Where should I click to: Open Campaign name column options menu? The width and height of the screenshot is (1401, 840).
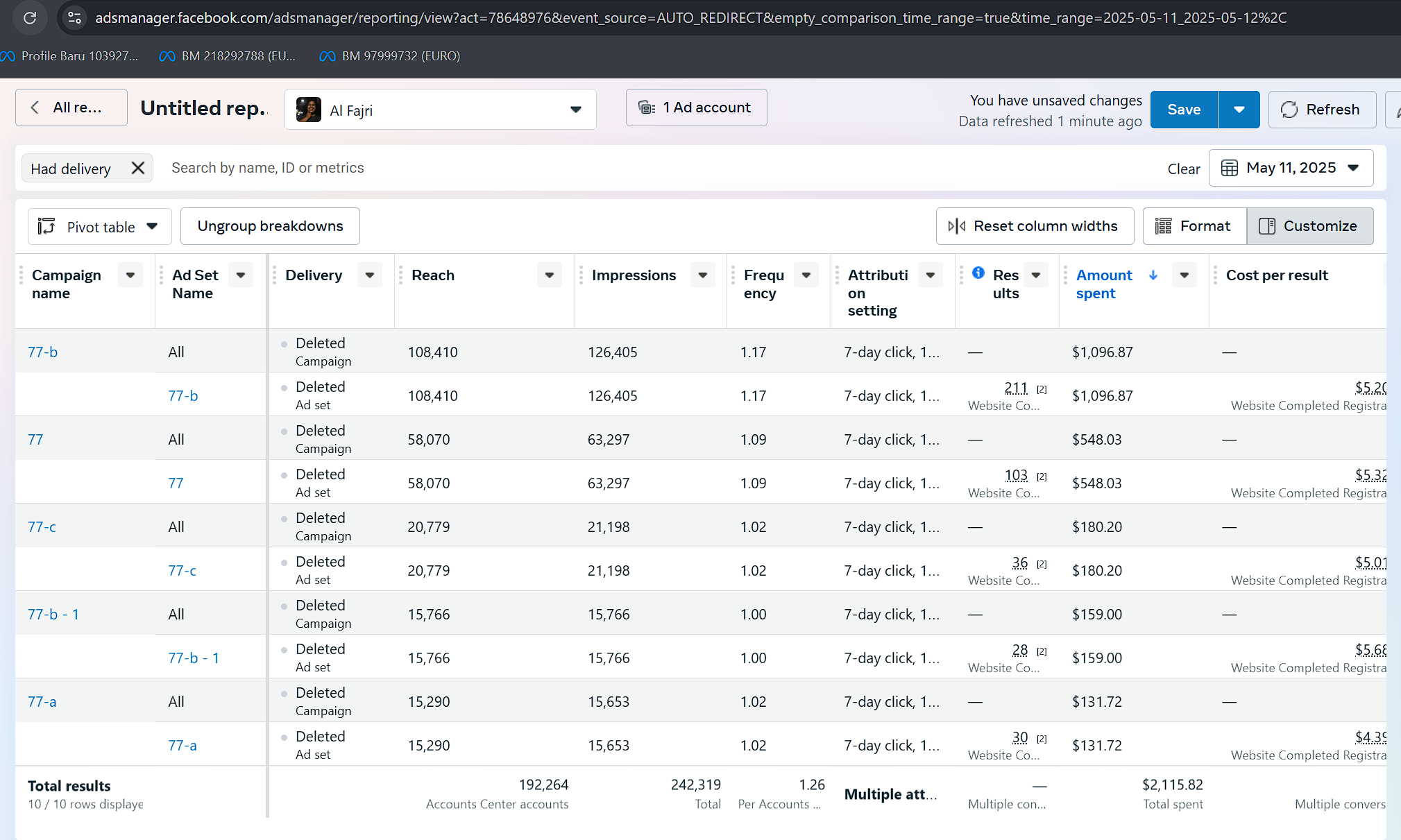tap(130, 275)
